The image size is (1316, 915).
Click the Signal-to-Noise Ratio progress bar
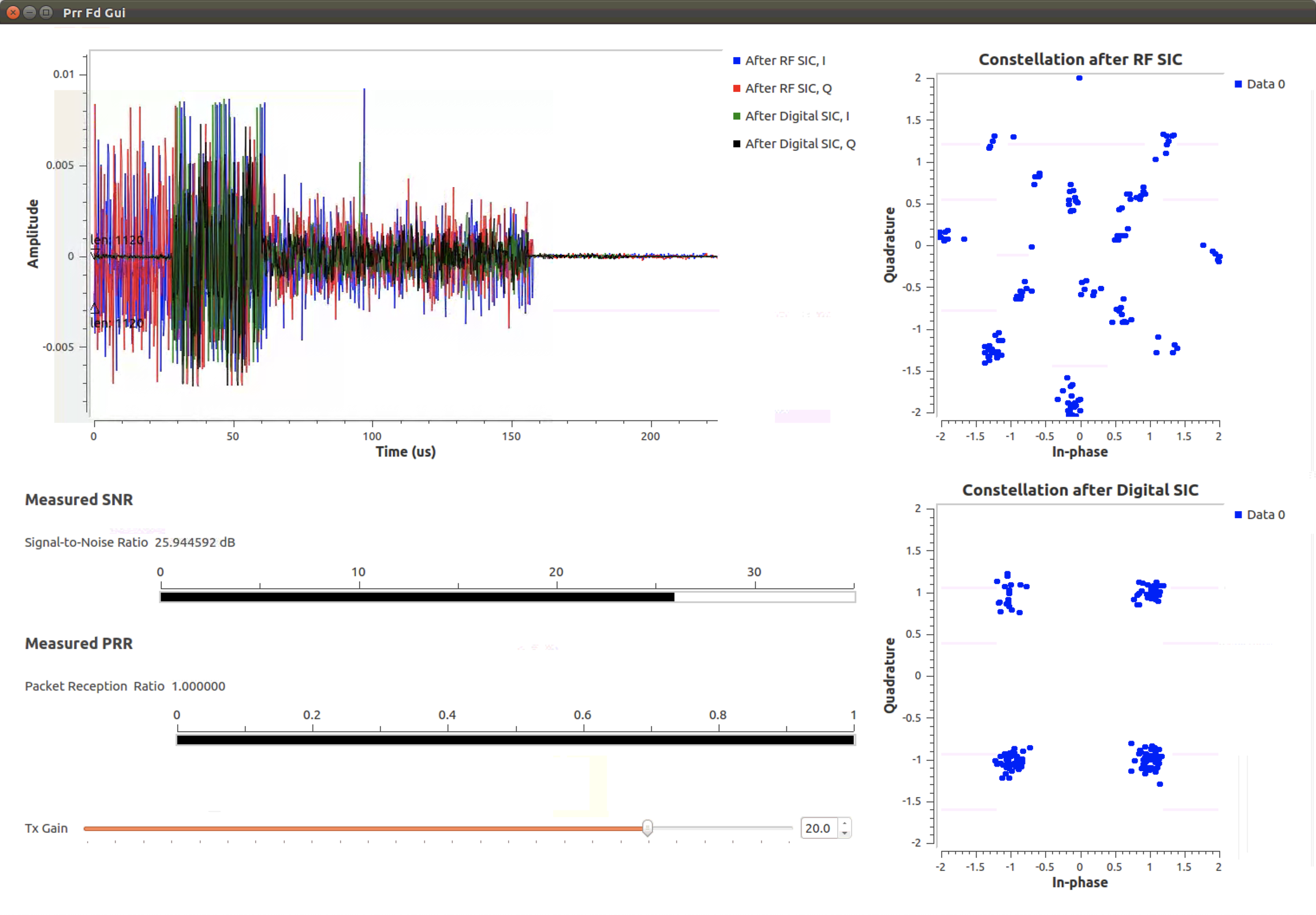507,597
